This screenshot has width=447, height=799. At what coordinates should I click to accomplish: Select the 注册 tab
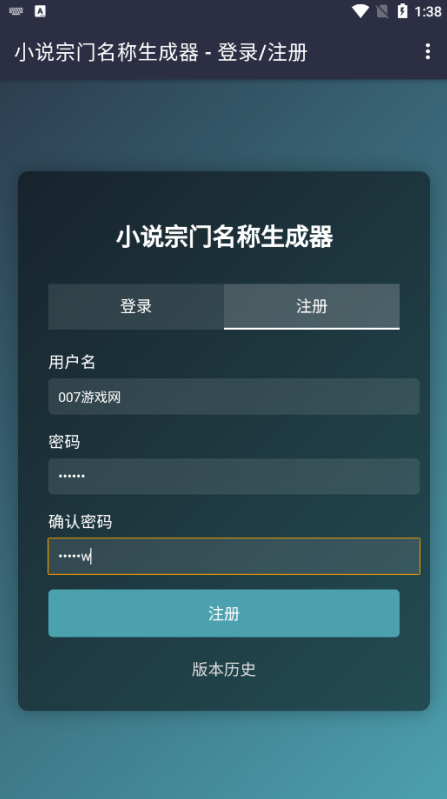coord(311,306)
